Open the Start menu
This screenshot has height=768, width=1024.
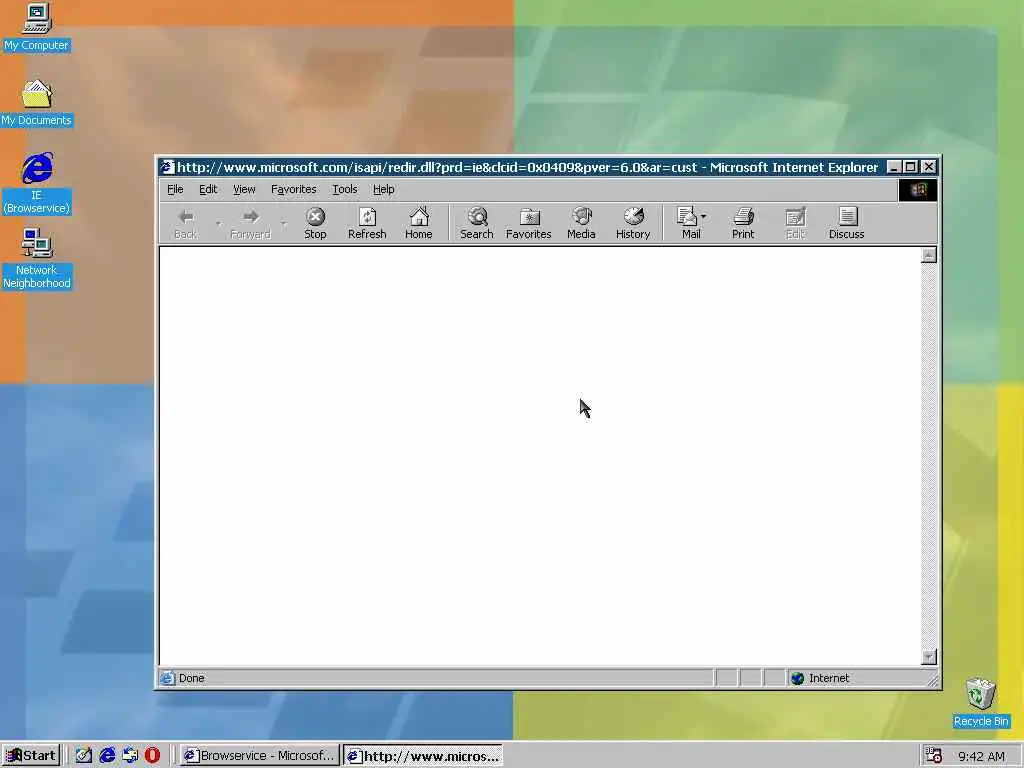[x=31, y=756]
